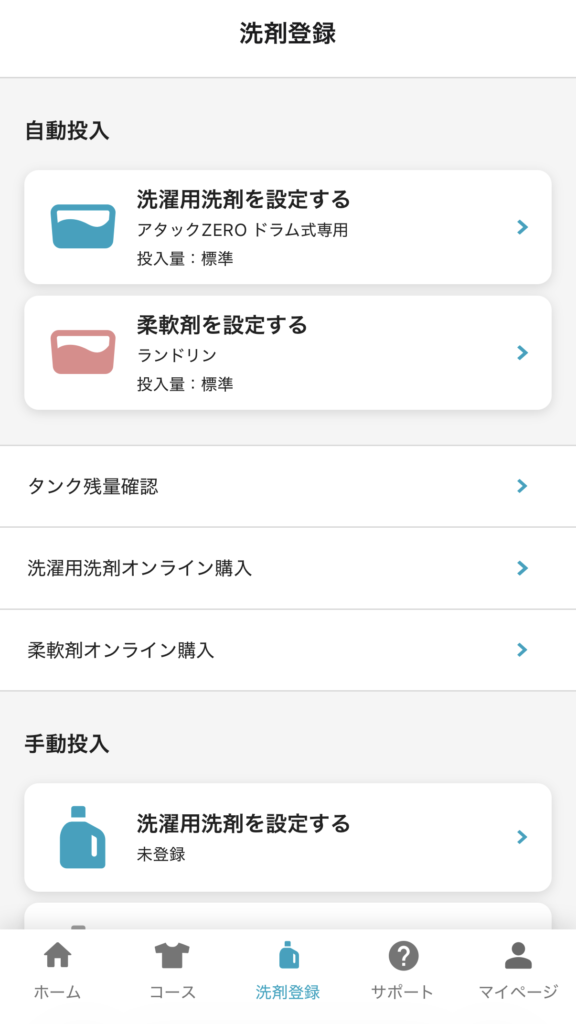
Task: Check tank levels via タンク残量確認
Action: coord(288,486)
